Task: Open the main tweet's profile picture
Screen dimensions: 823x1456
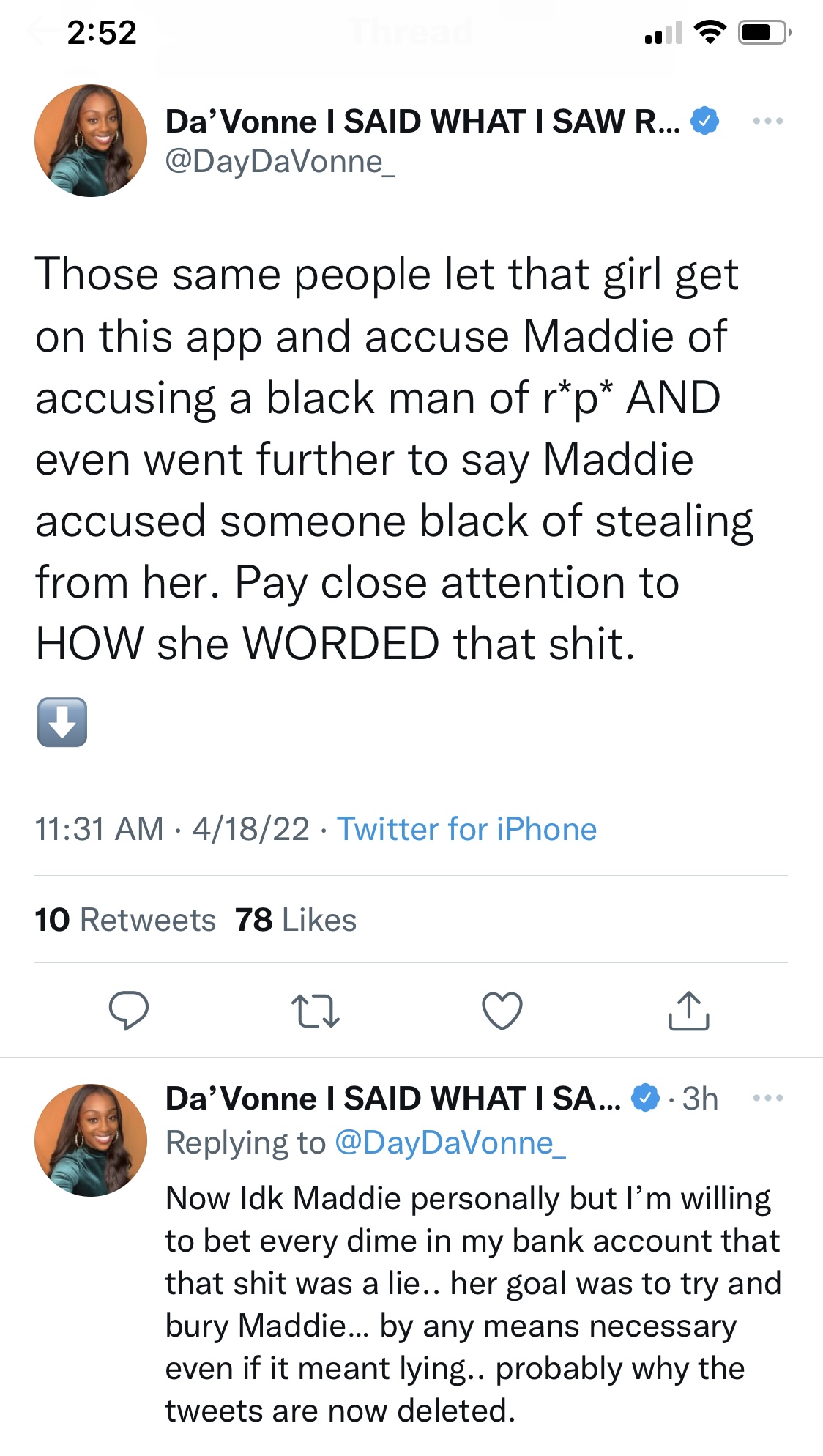Action: (x=91, y=141)
